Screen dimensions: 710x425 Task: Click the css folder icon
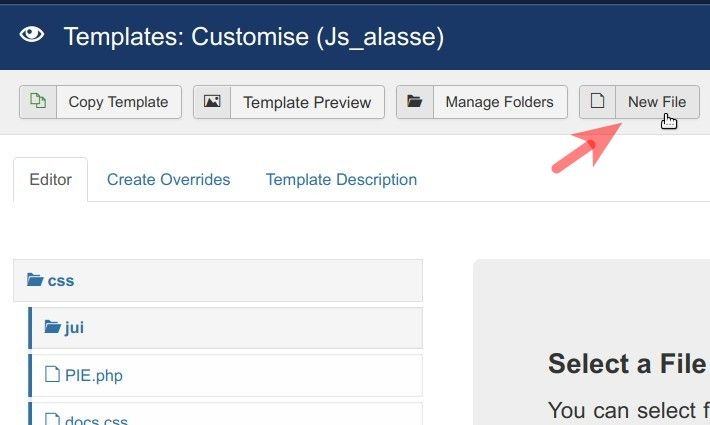(35, 281)
